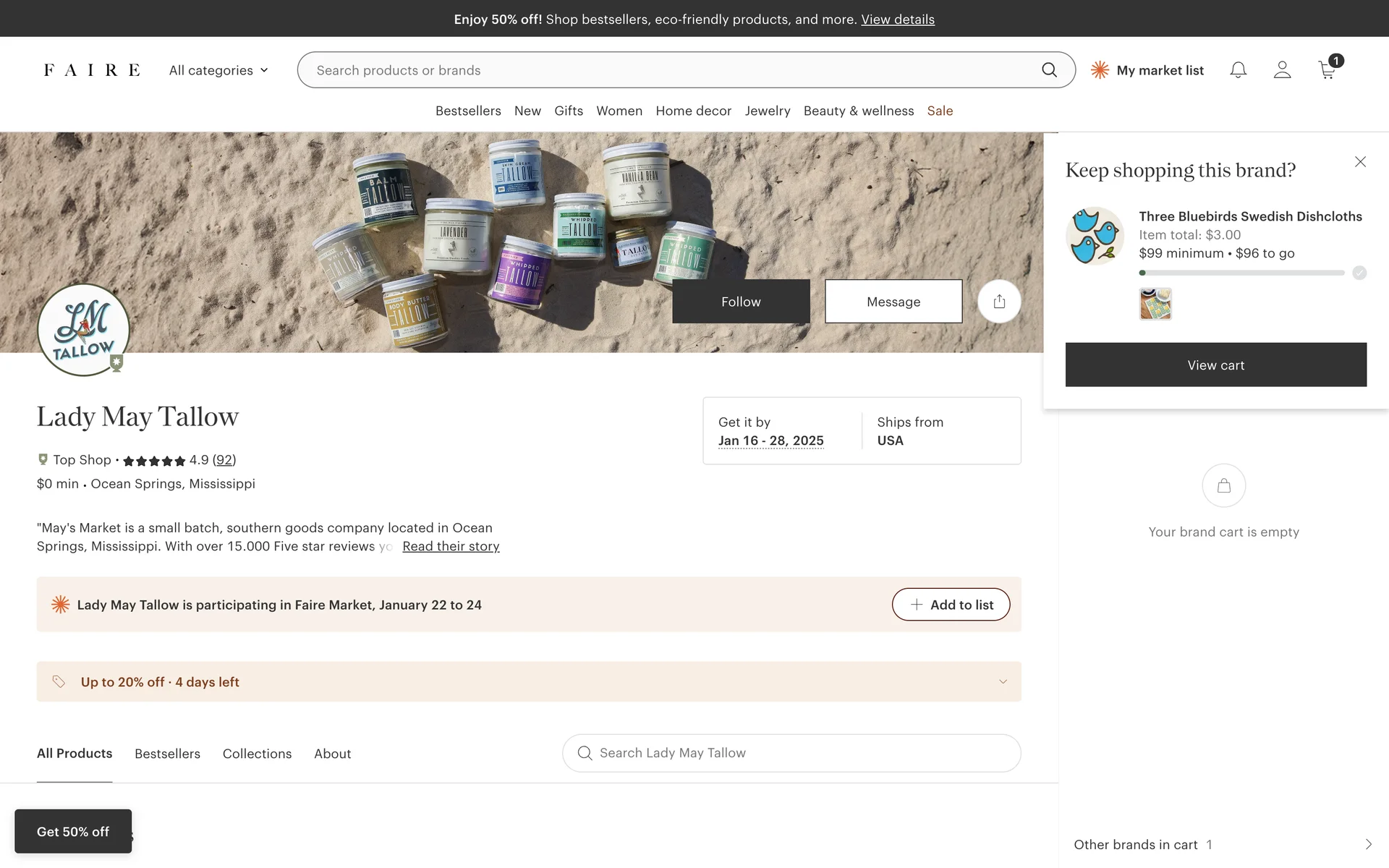1389x868 pixels.
Task: Expand Other brands in cart
Action: pyautogui.click(x=1367, y=844)
